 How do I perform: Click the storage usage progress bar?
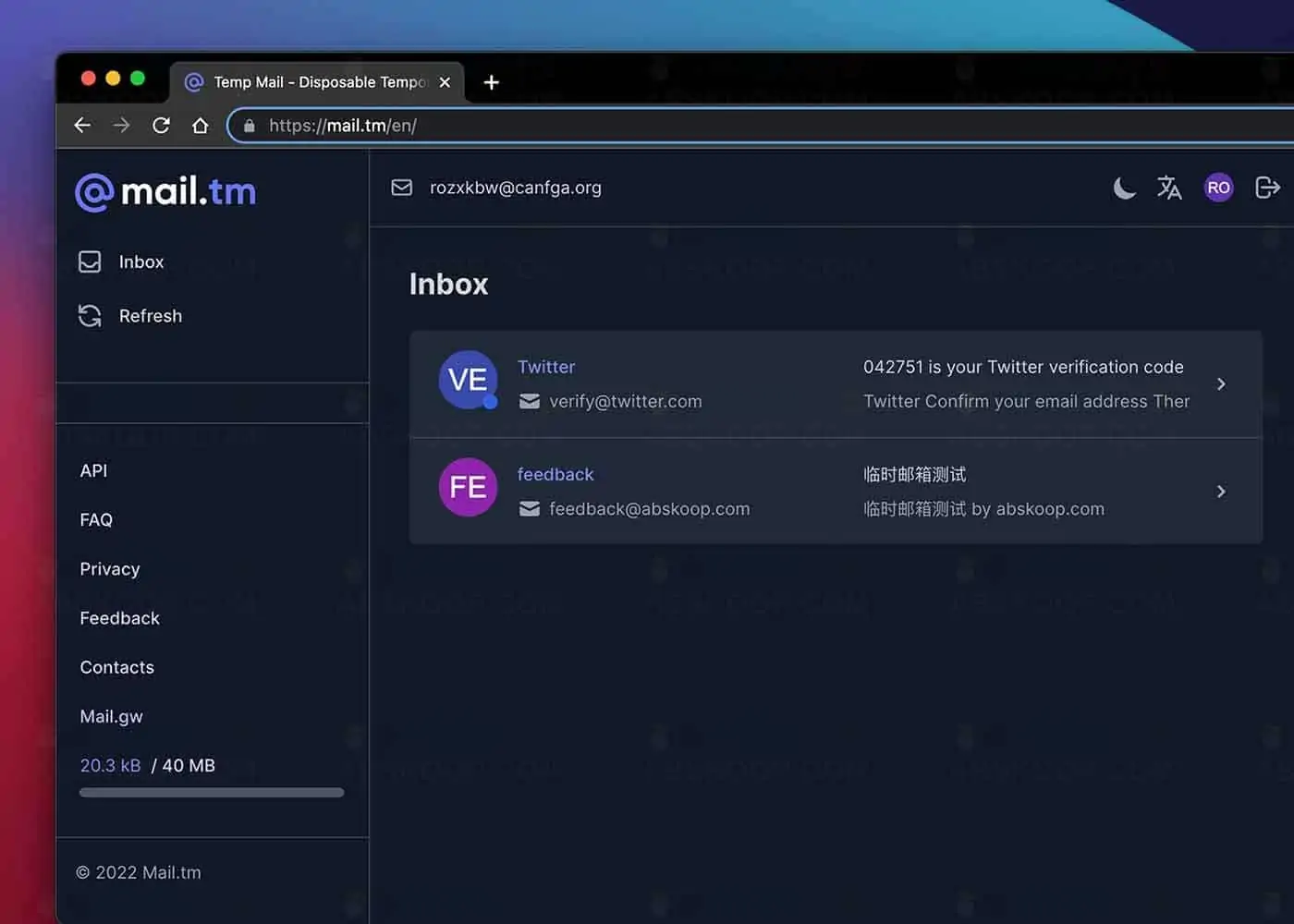[211, 792]
